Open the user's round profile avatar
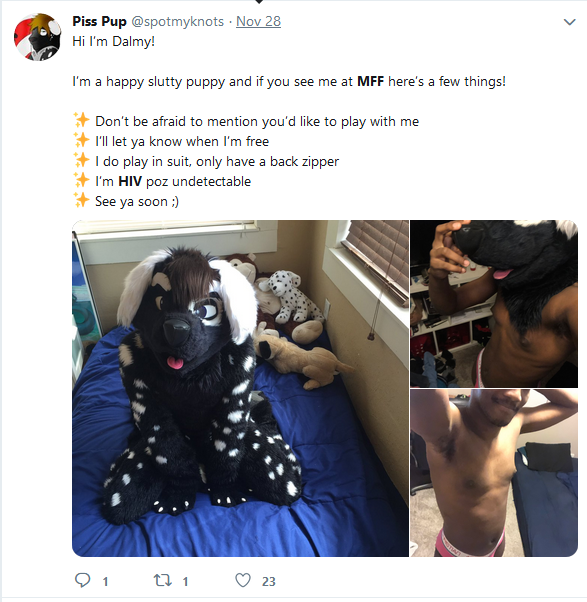This screenshot has width=587, height=602. tap(37, 37)
